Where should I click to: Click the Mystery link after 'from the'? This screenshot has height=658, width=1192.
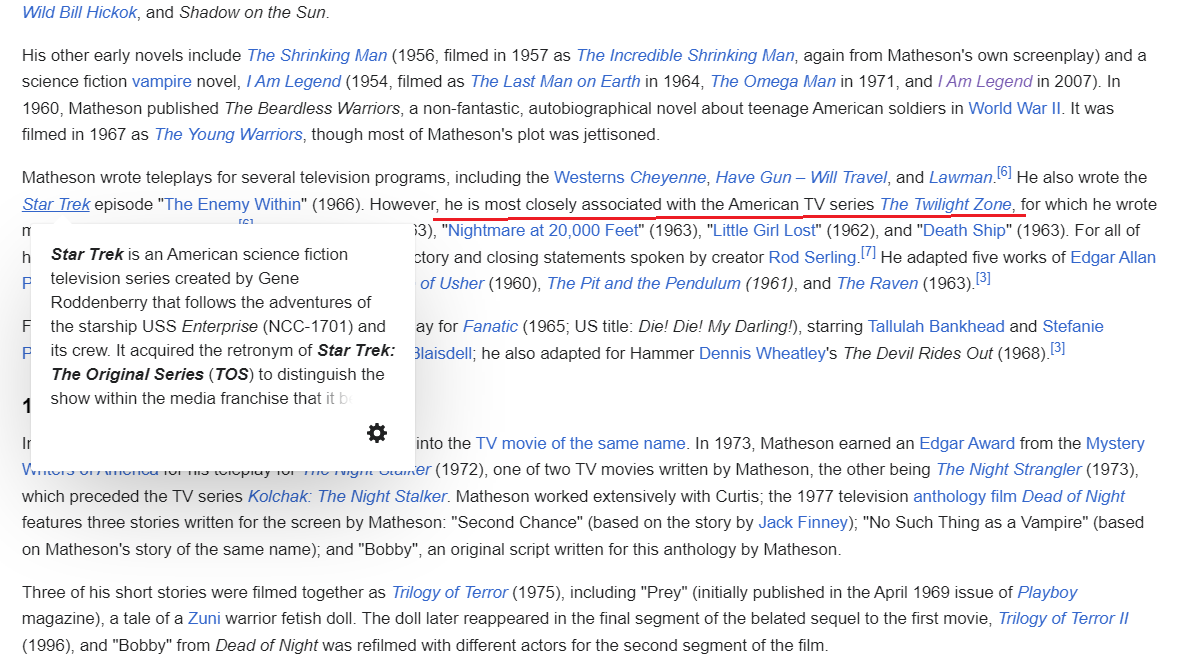1114,444
